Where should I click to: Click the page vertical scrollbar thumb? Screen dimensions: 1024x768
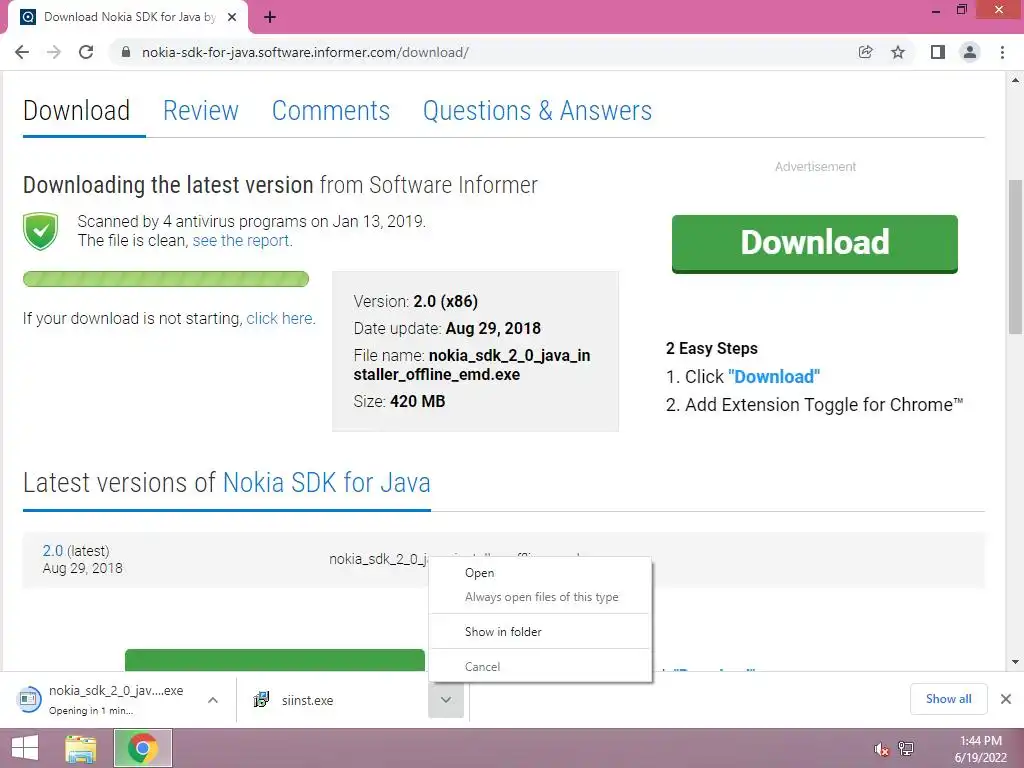[x=1015, y=255]
